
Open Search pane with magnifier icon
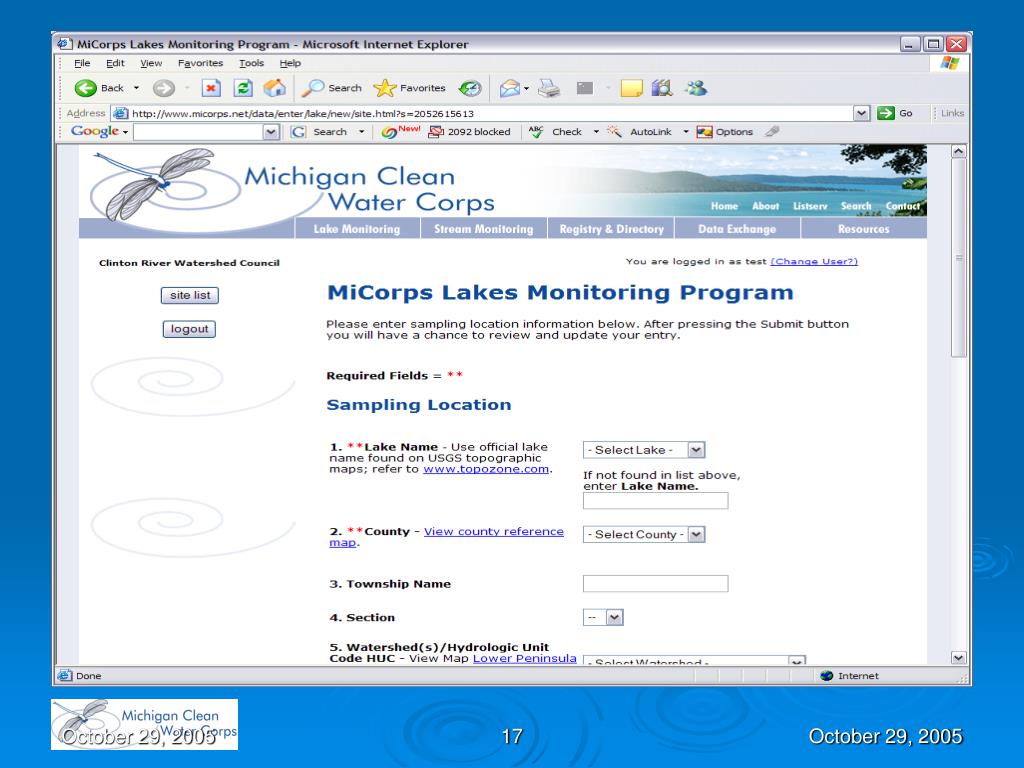[x=313, y=88]
